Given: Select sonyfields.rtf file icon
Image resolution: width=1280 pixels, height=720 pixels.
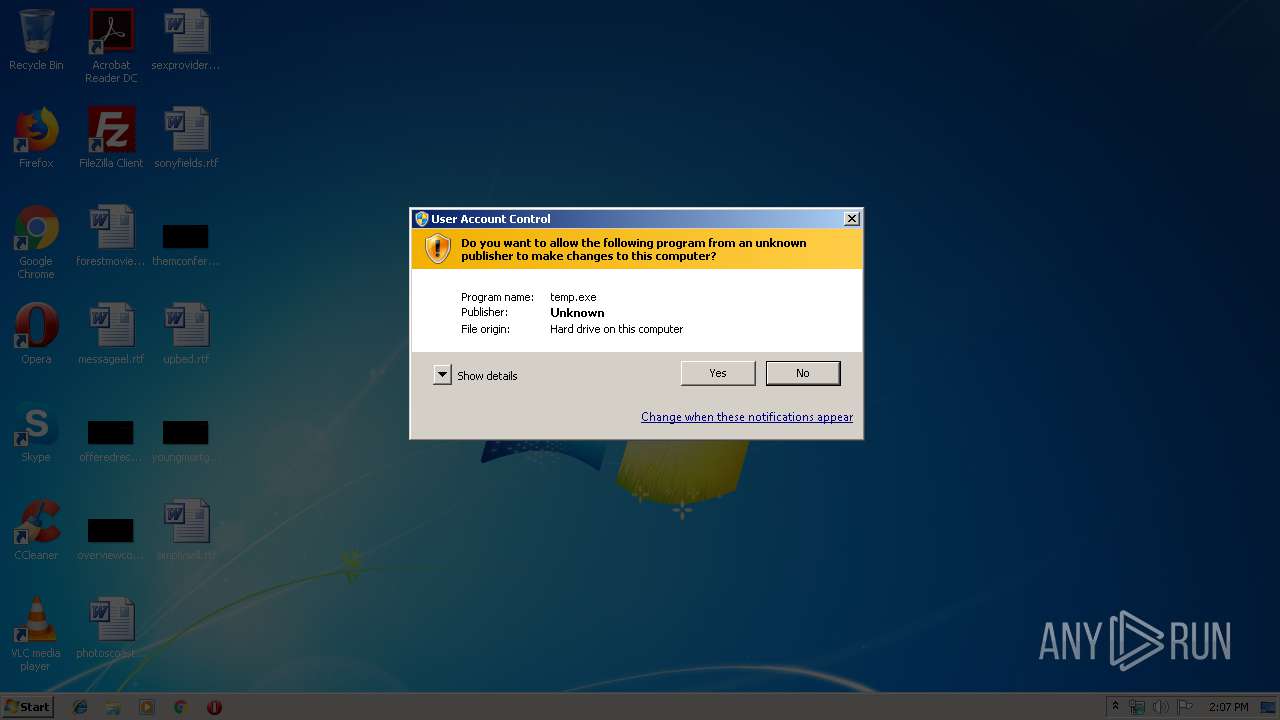Looking at the screenshot, I should point(186,138).
